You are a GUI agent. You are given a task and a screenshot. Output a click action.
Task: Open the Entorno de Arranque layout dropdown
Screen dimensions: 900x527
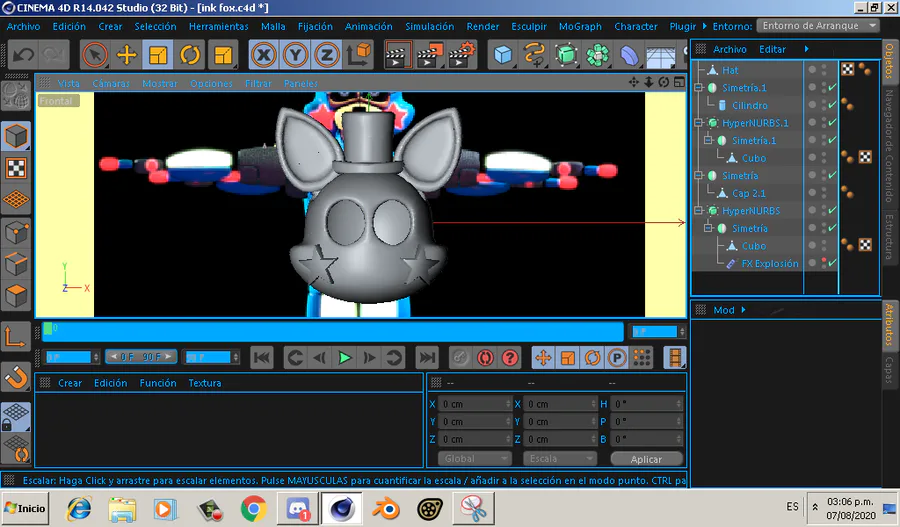coord(818,26)
